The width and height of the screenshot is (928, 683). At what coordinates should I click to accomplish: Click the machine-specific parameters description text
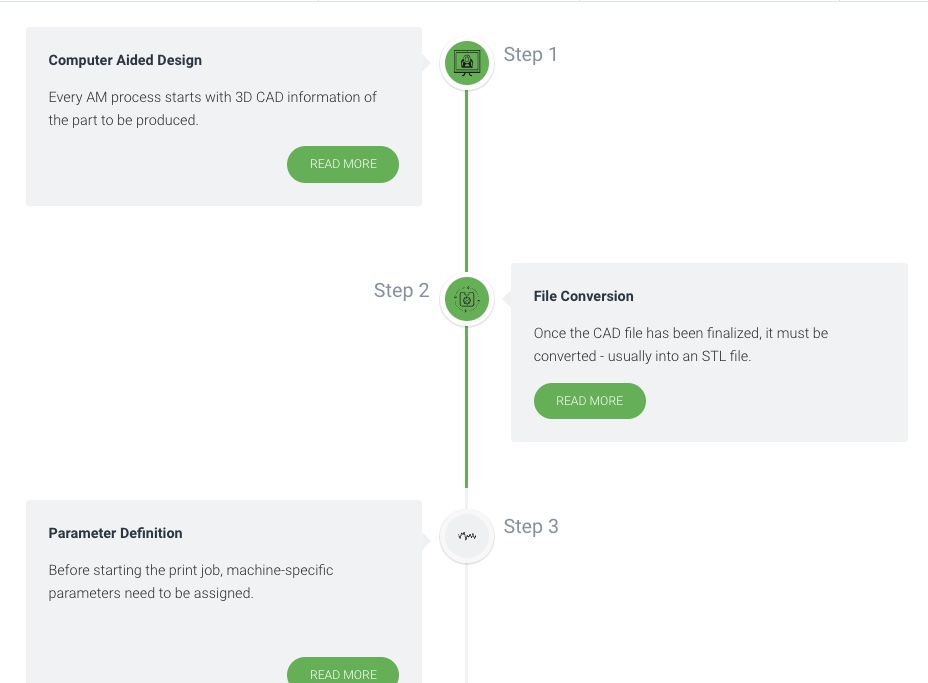click(191, 581)
